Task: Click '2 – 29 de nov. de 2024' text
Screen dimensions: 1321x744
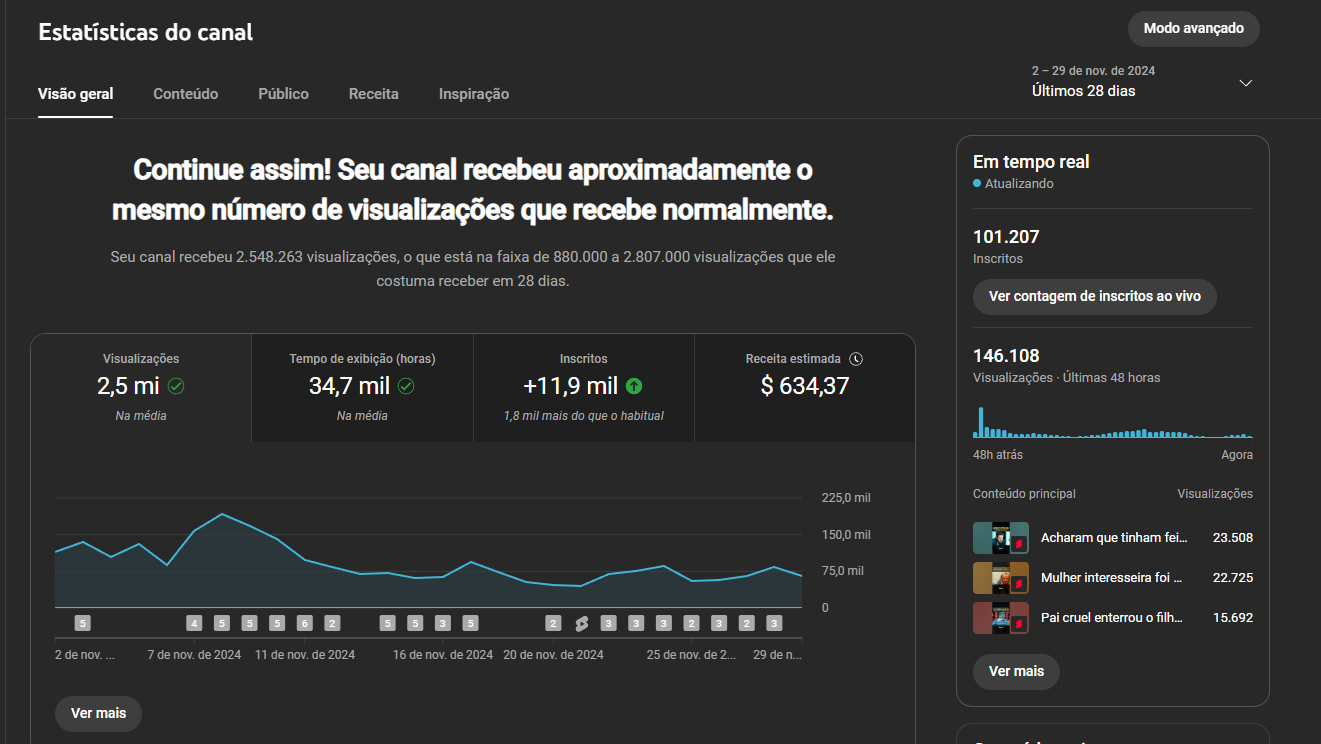Action: coord(1094,71)
